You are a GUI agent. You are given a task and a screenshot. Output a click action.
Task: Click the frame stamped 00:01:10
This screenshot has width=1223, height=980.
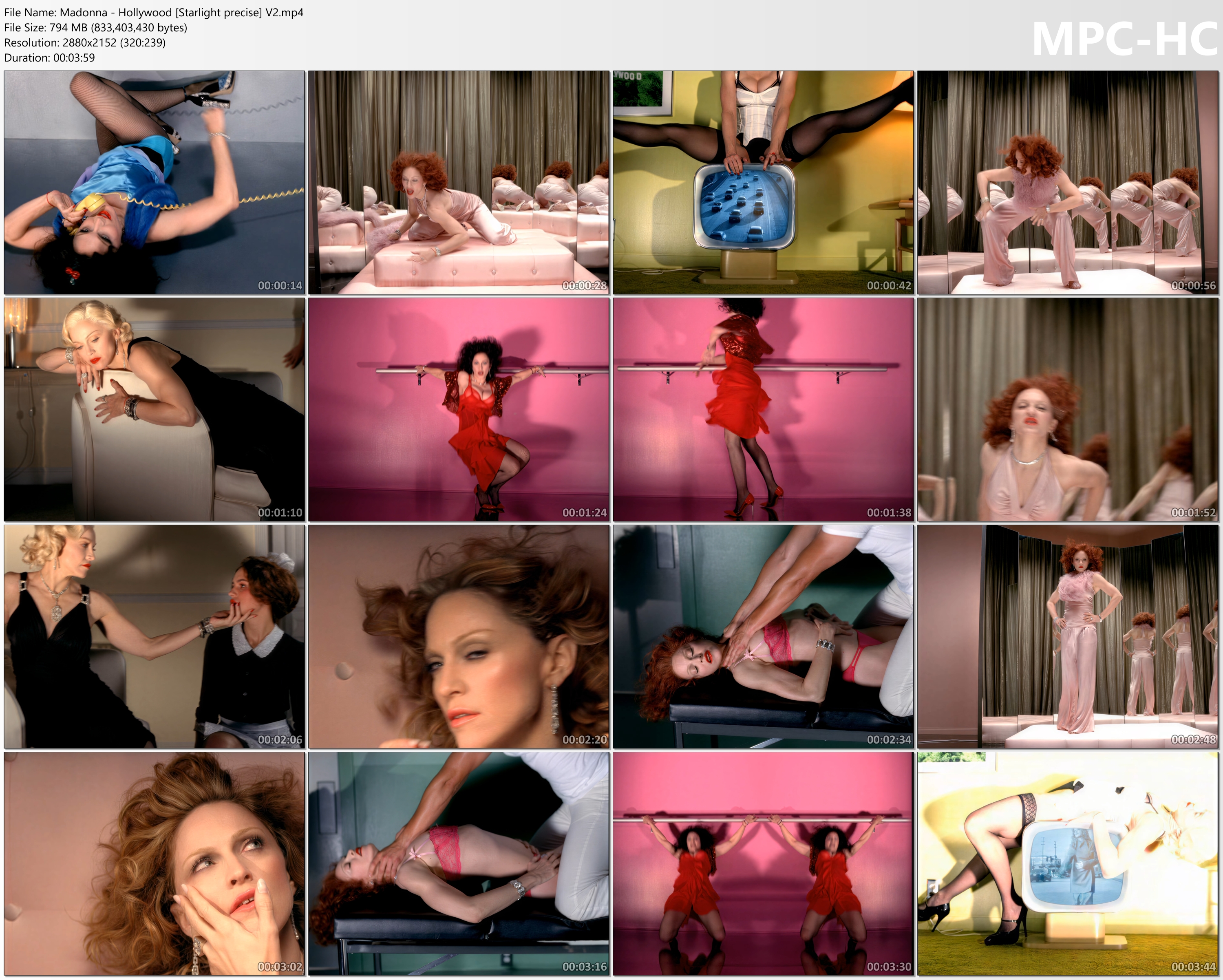click(154, 409)
